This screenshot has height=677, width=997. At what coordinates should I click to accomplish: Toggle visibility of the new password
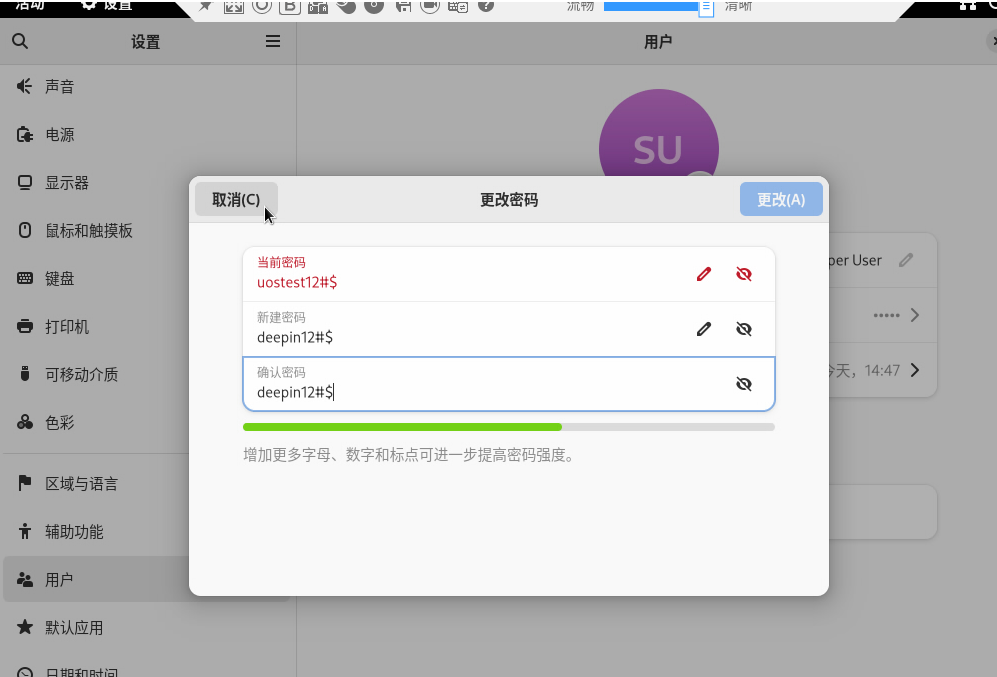[x=743, y=329]
